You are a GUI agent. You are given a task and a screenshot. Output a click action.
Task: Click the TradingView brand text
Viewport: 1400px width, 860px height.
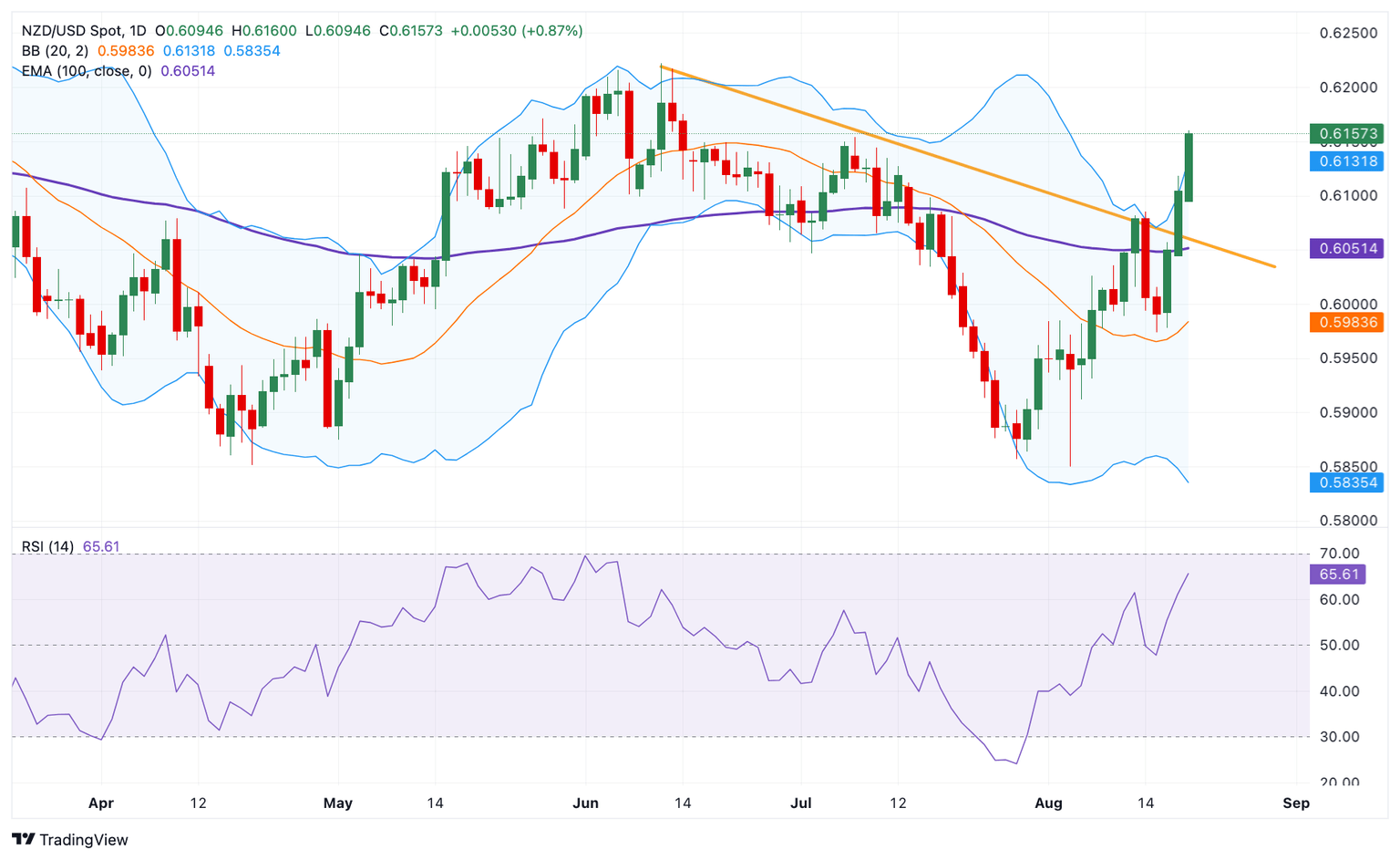[84, 840]
